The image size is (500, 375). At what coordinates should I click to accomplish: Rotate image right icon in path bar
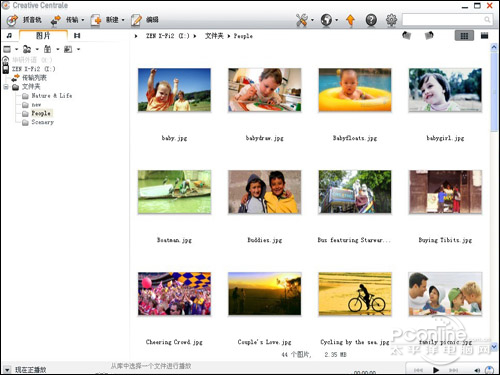pyautogui.click(x=429, y=35)
